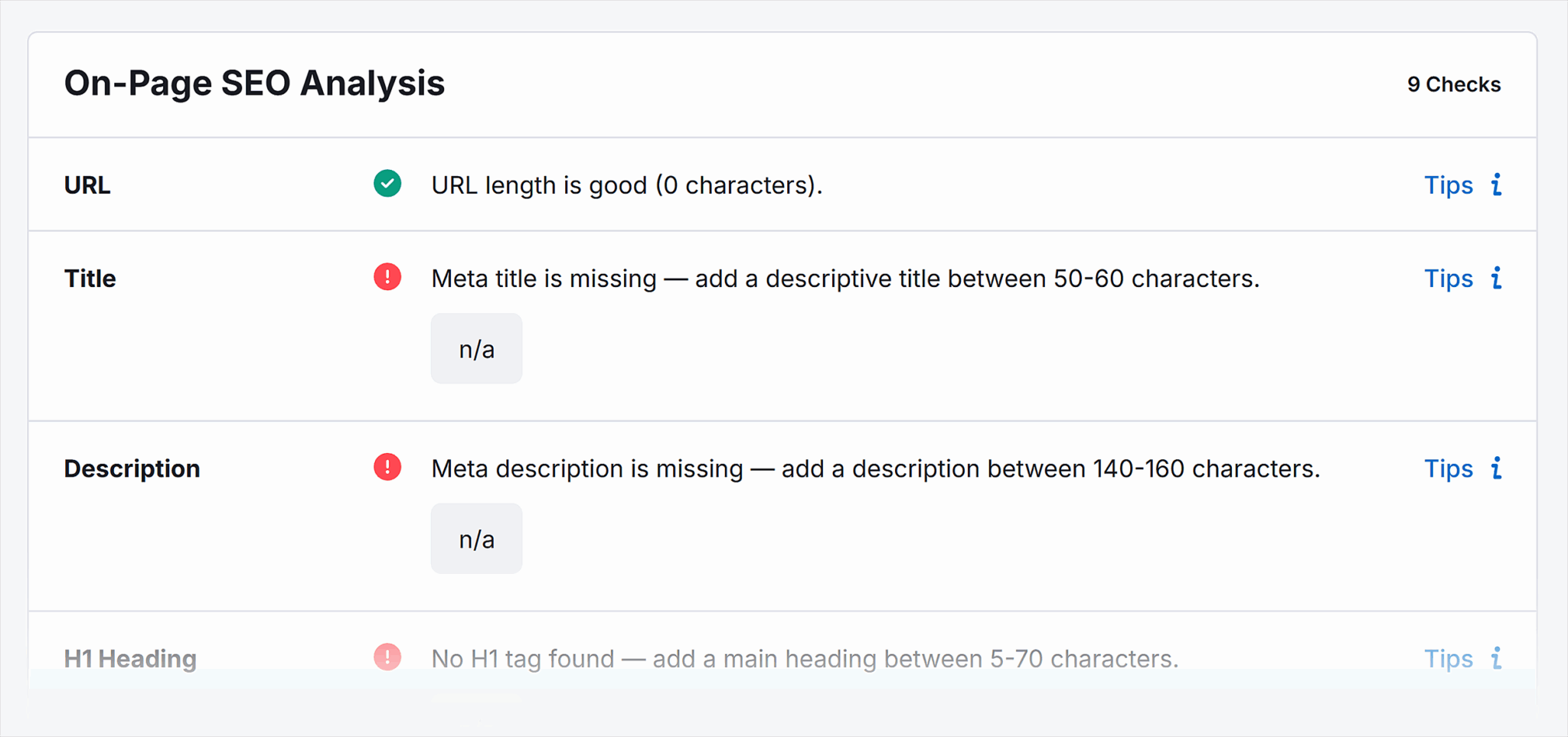1568x737 pixels.
Task: Click the Description row label
Action: (132, 468)
